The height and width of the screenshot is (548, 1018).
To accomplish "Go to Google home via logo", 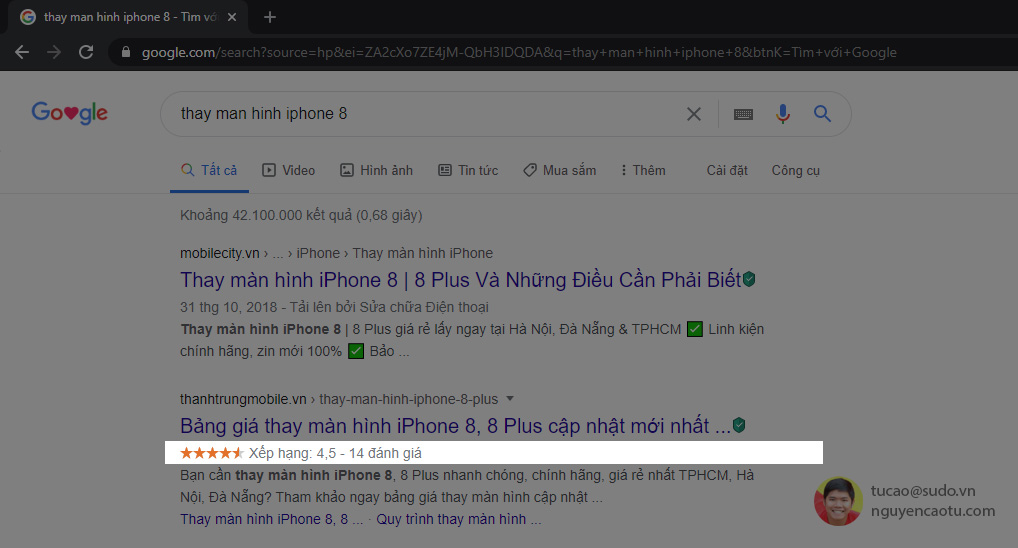I will tap(69, 113).
